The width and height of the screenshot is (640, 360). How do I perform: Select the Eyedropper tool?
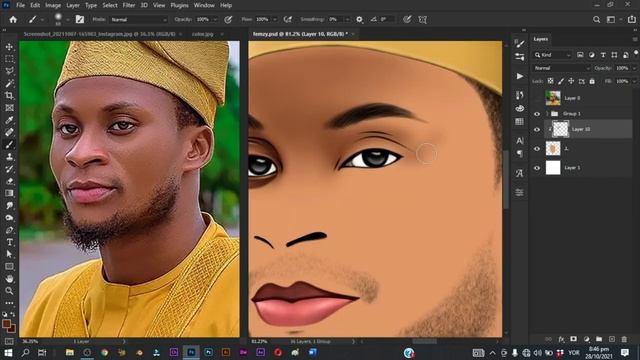click(x=9, y=120)
